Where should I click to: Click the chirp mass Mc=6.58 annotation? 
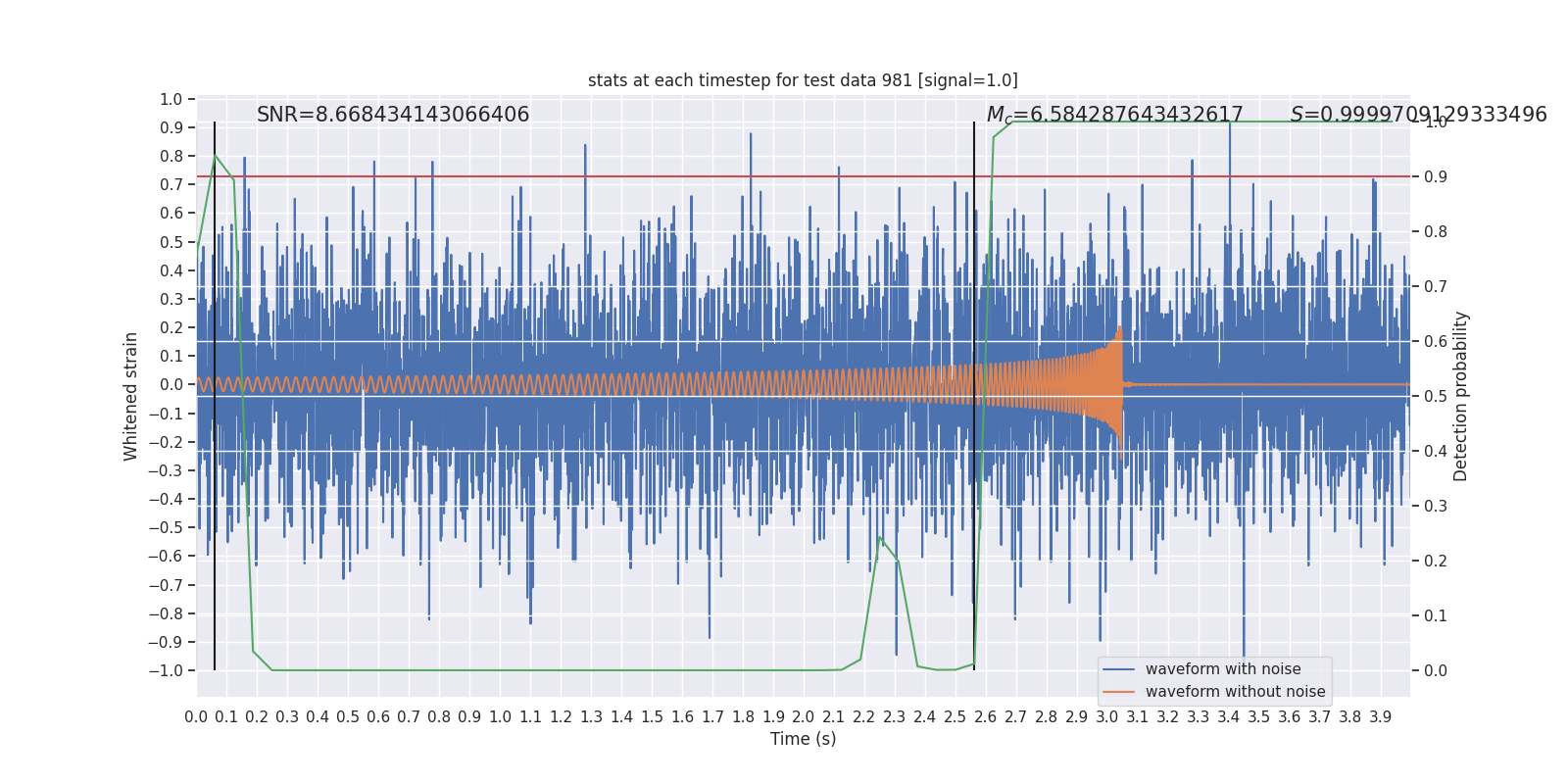[1114, 115]
